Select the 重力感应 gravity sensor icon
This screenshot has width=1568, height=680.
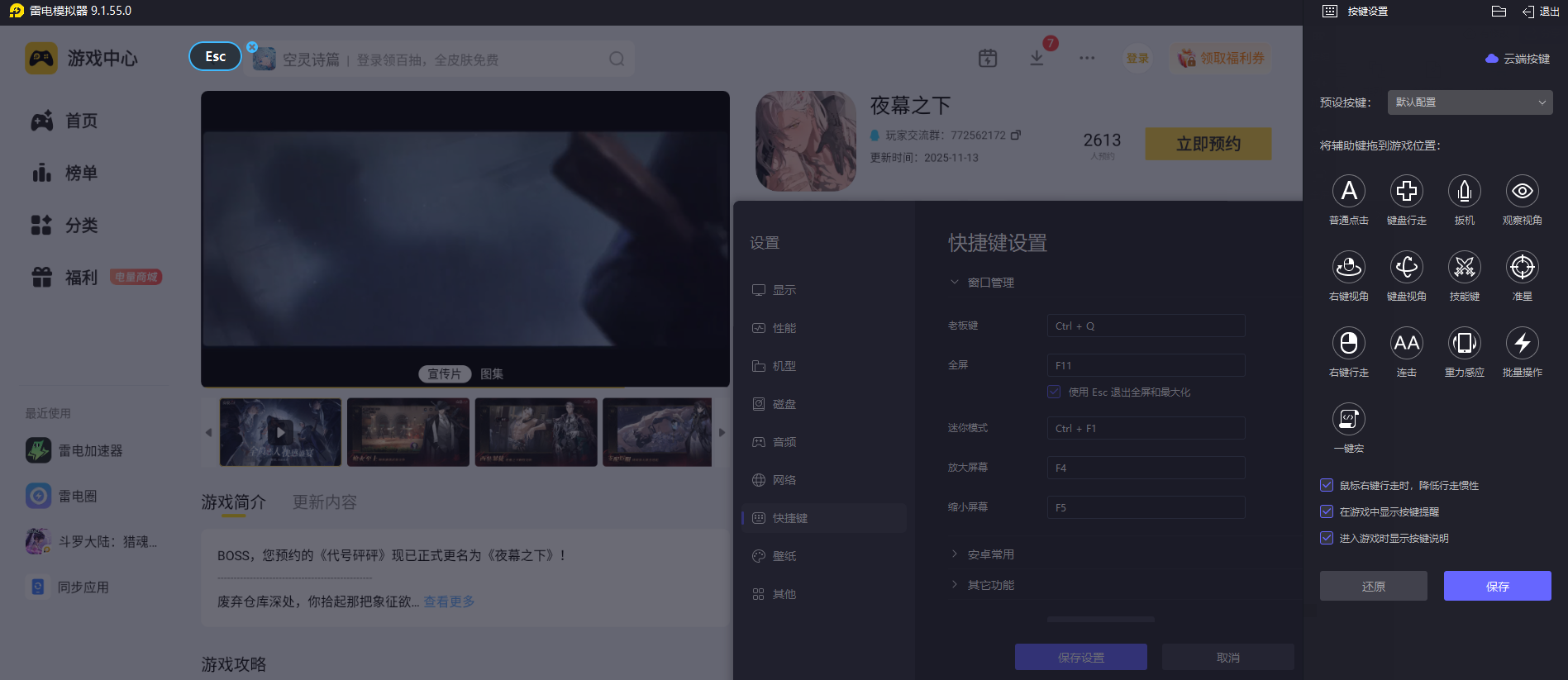[1464, 343]
